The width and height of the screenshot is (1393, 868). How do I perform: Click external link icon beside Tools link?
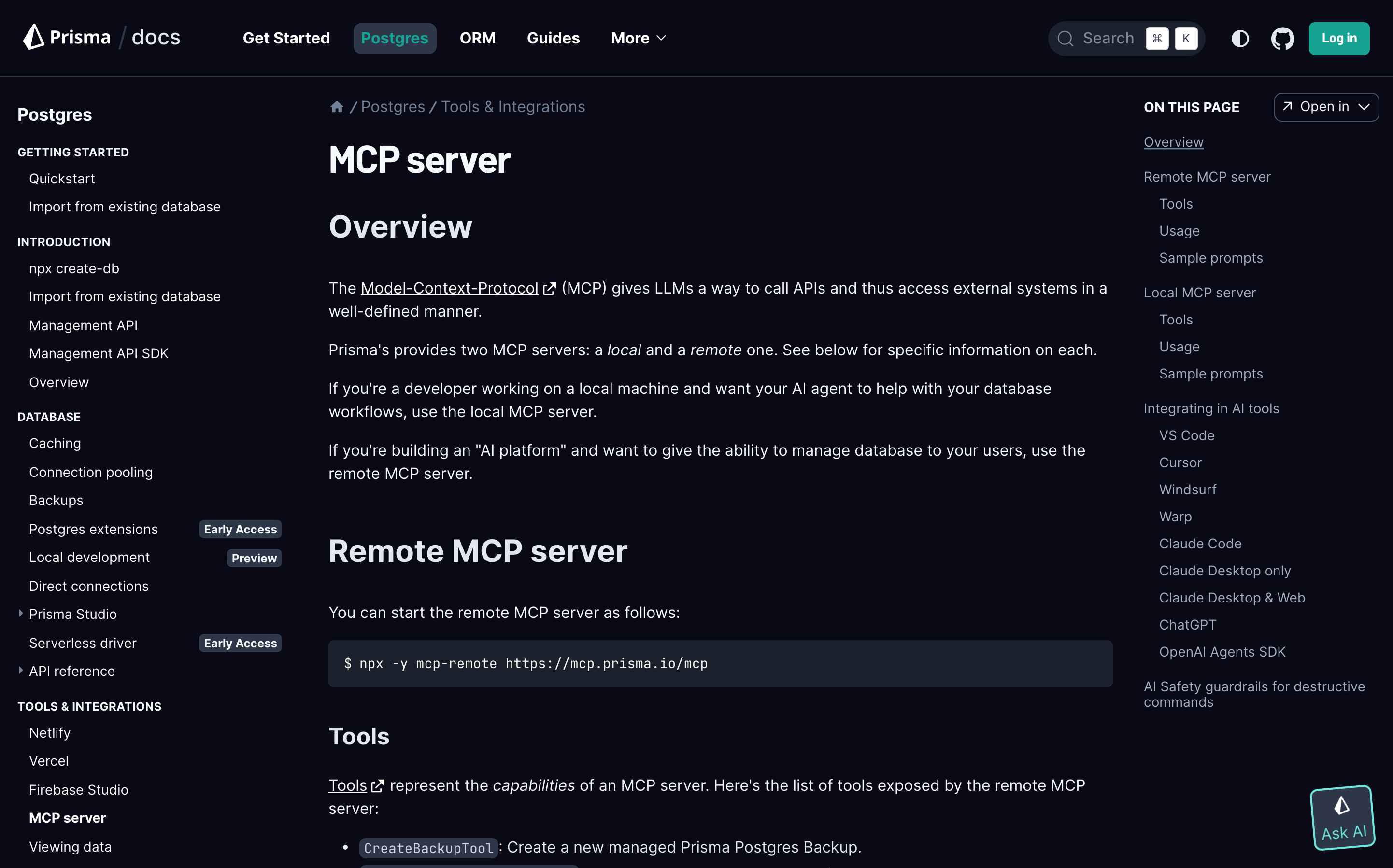(377, 786)
